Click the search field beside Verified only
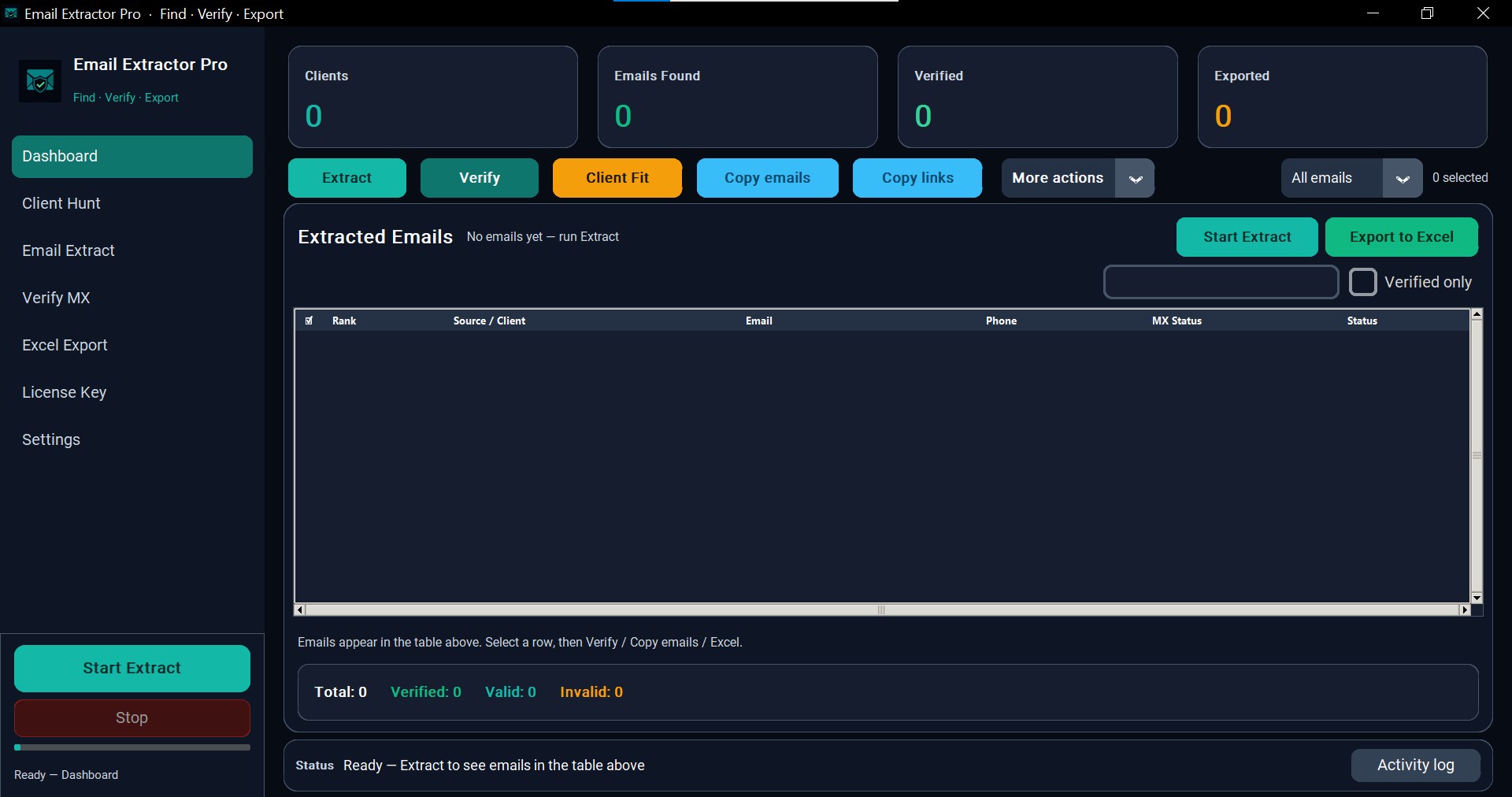Screen dimensions: 1512x797 [x=1221, y=282]
